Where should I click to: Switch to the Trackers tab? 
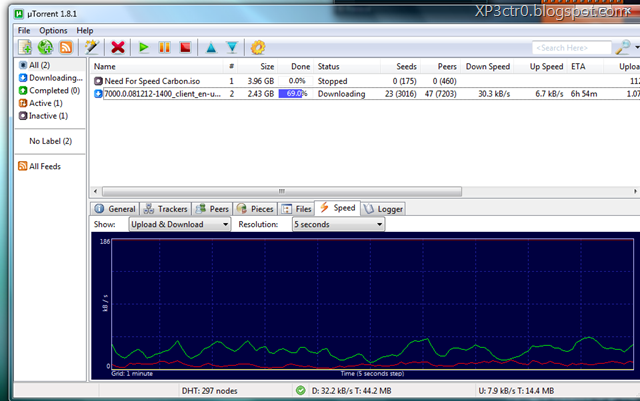(166, 209)
